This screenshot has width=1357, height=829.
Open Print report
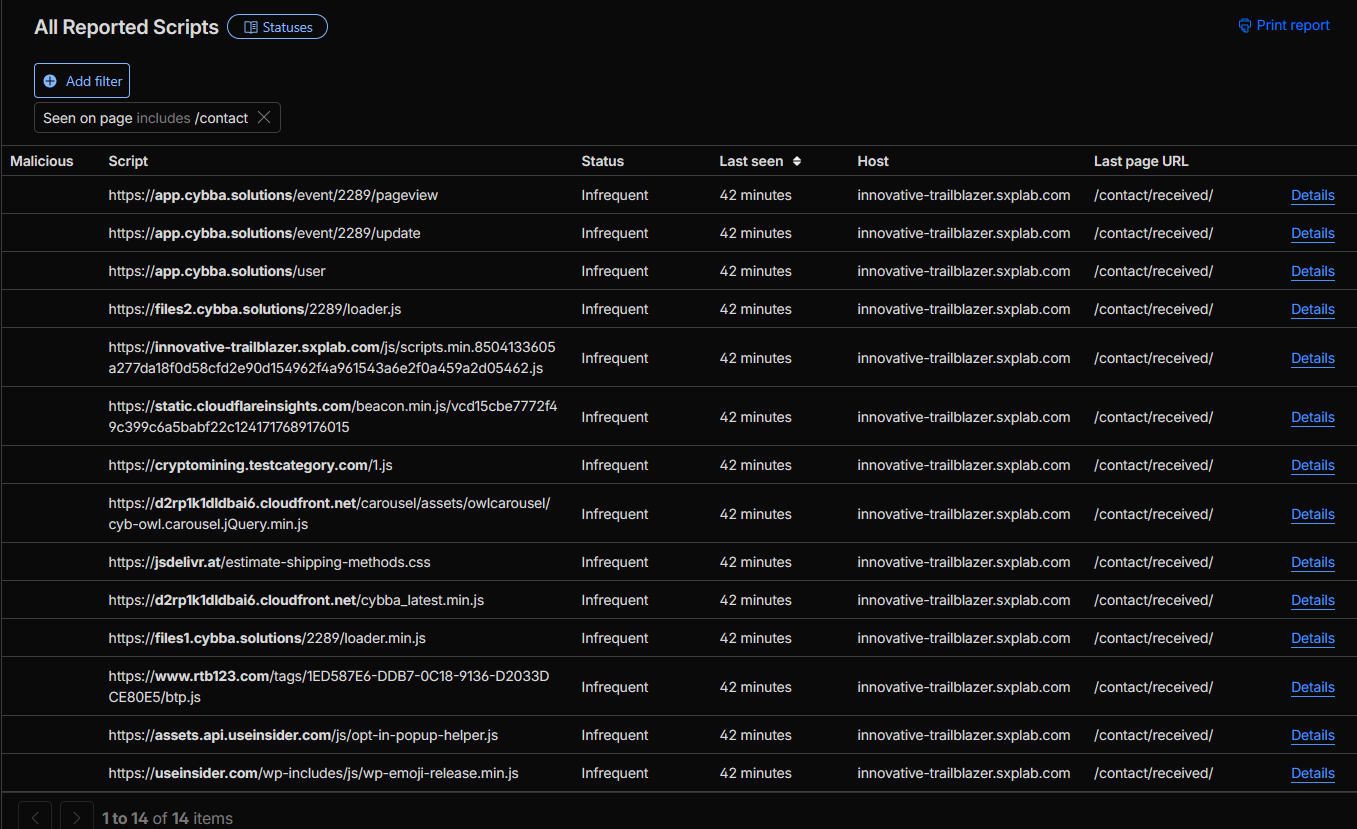pos(1290,25)
